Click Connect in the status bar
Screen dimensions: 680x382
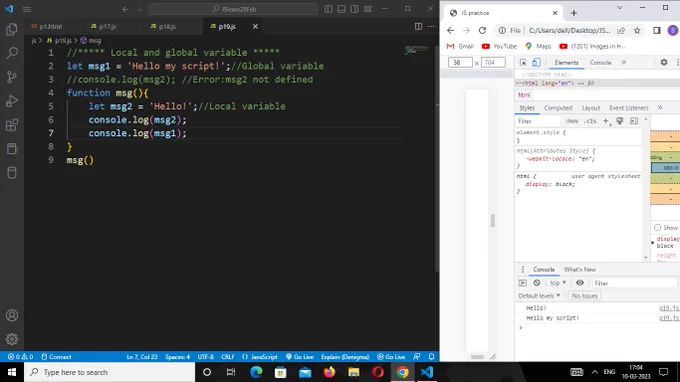pyautogui.click(x=56, y=357)
